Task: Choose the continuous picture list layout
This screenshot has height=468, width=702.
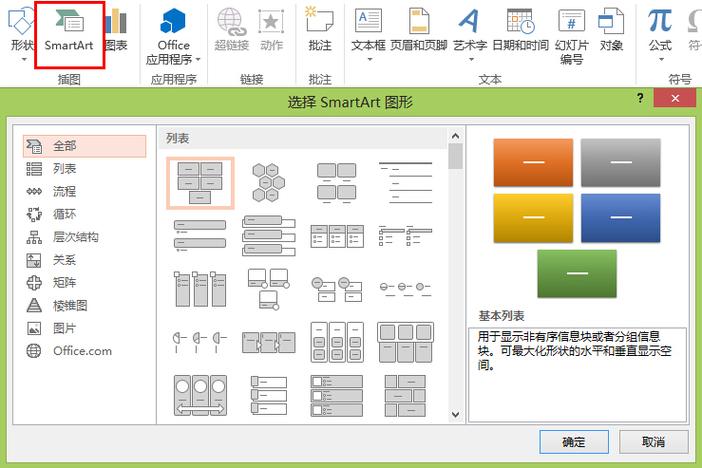Action: pos(200,395)
